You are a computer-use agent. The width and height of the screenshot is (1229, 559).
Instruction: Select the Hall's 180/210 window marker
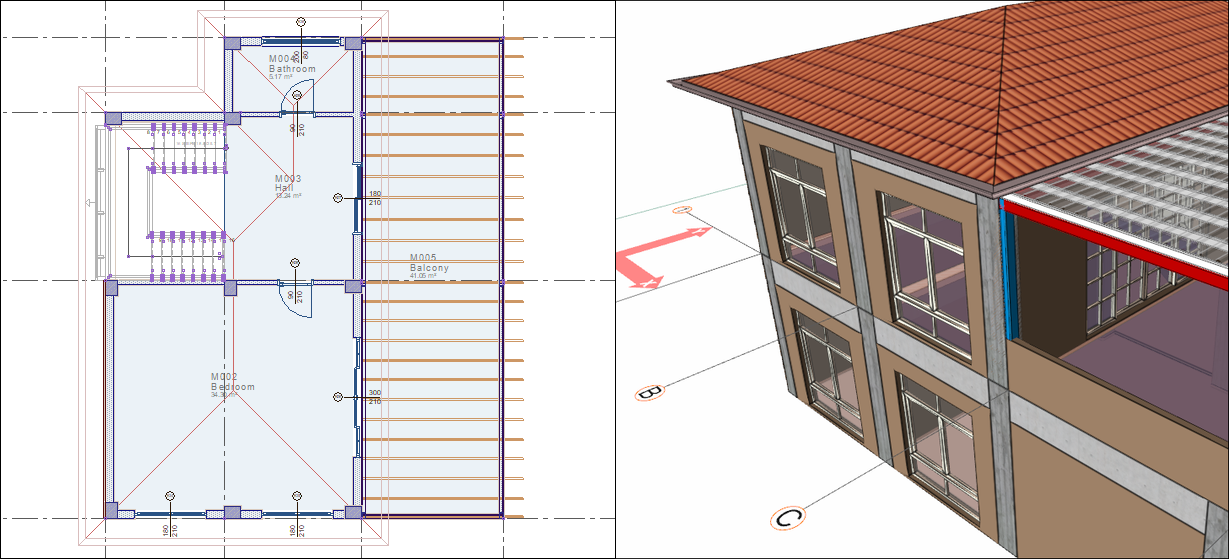pyautogui.click(x=375, y=198)
